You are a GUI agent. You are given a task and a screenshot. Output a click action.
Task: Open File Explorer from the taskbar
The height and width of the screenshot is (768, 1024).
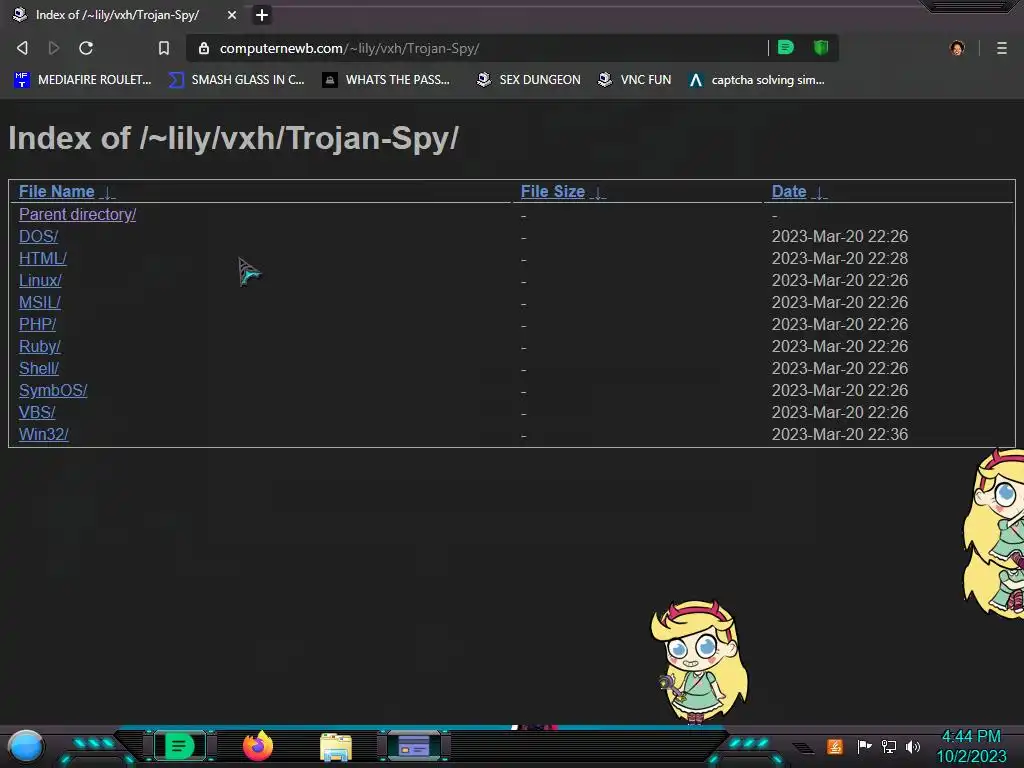point(336,747)
